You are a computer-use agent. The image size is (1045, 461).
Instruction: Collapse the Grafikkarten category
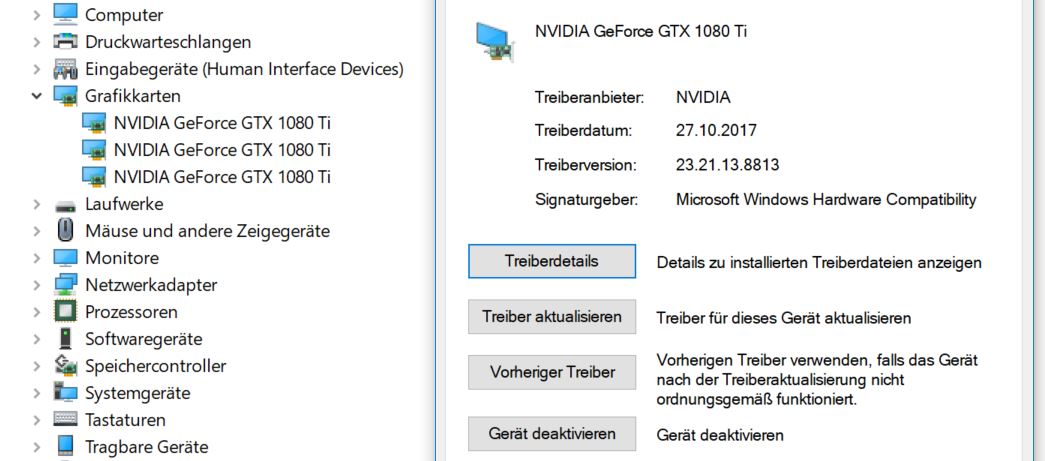tap(37, 96)
